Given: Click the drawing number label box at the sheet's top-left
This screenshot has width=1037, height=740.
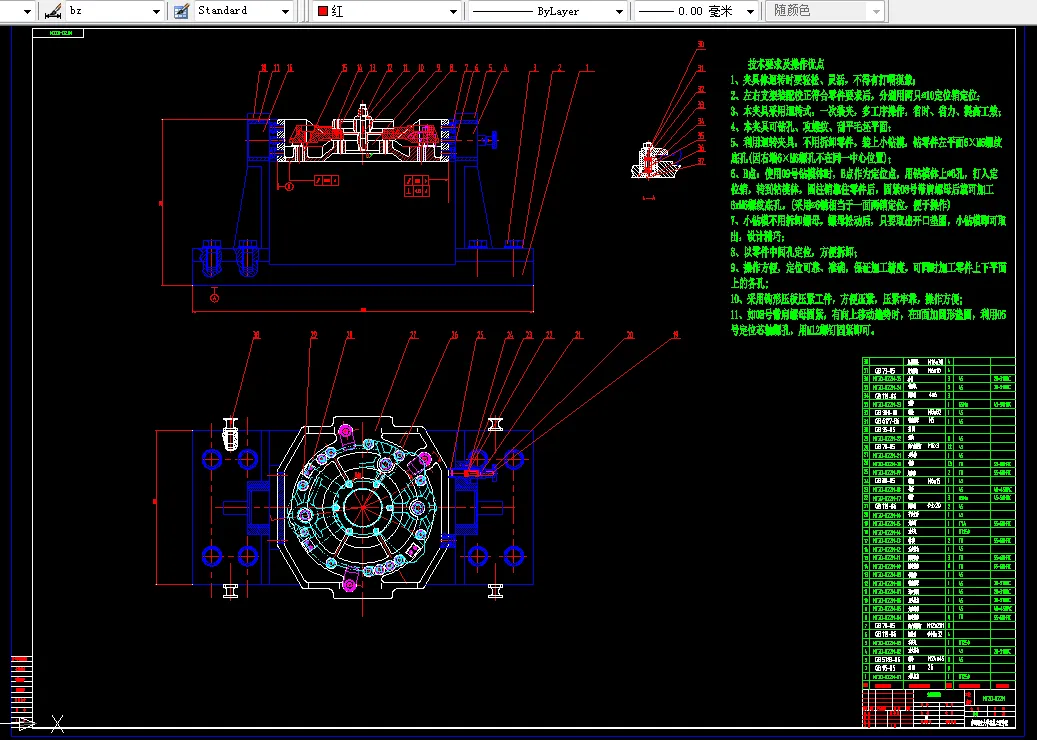Looking at the screenshot, I should [58, 32].
